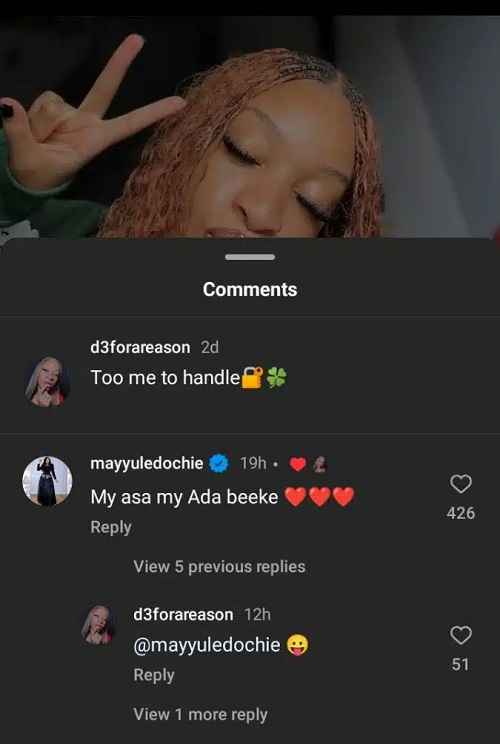Screen dimensions: 500x744
Task: Reply to mayyuledochie's comment
Action: tap(111, 528)
